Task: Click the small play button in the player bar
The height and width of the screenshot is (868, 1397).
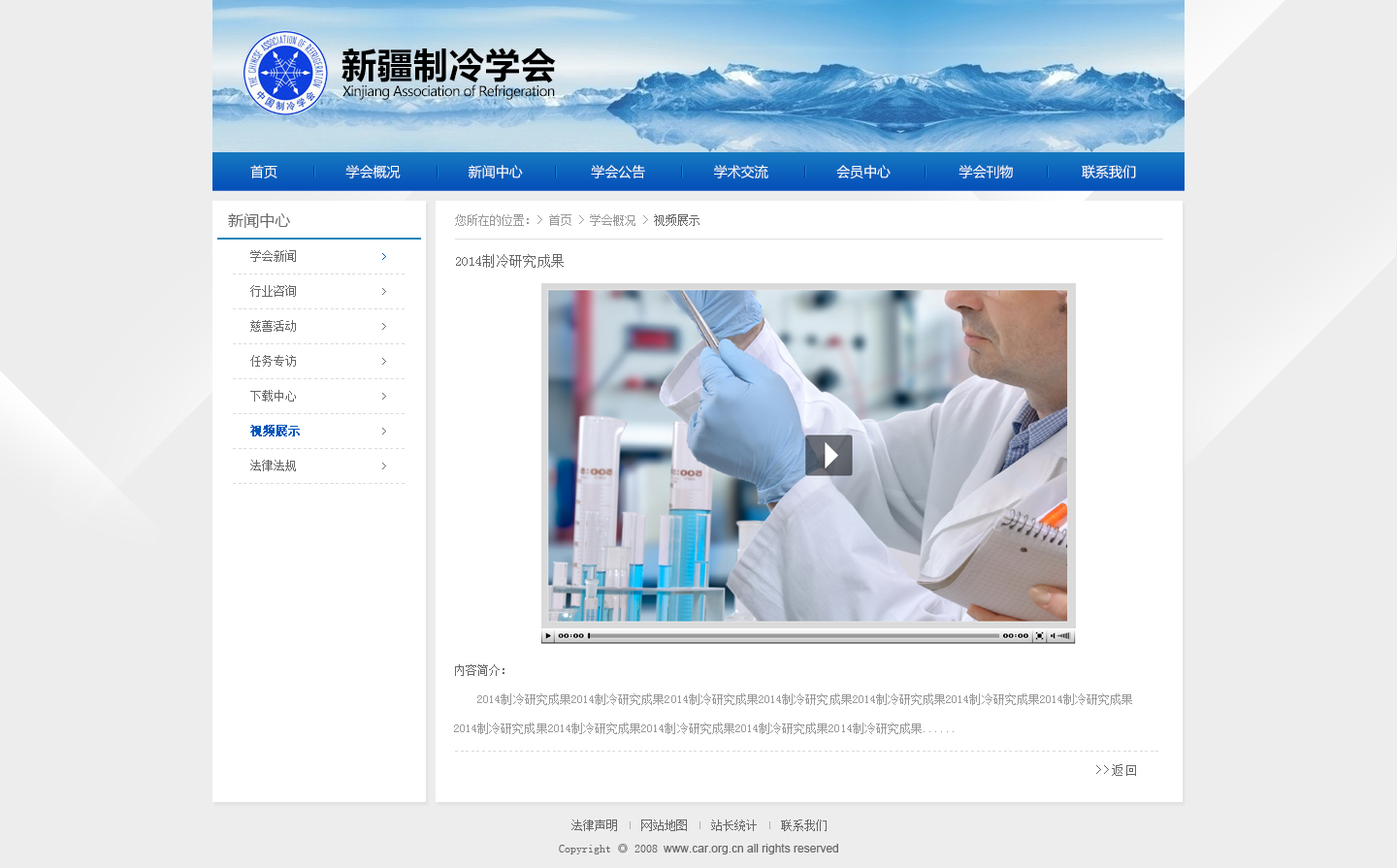Action: 548,636
